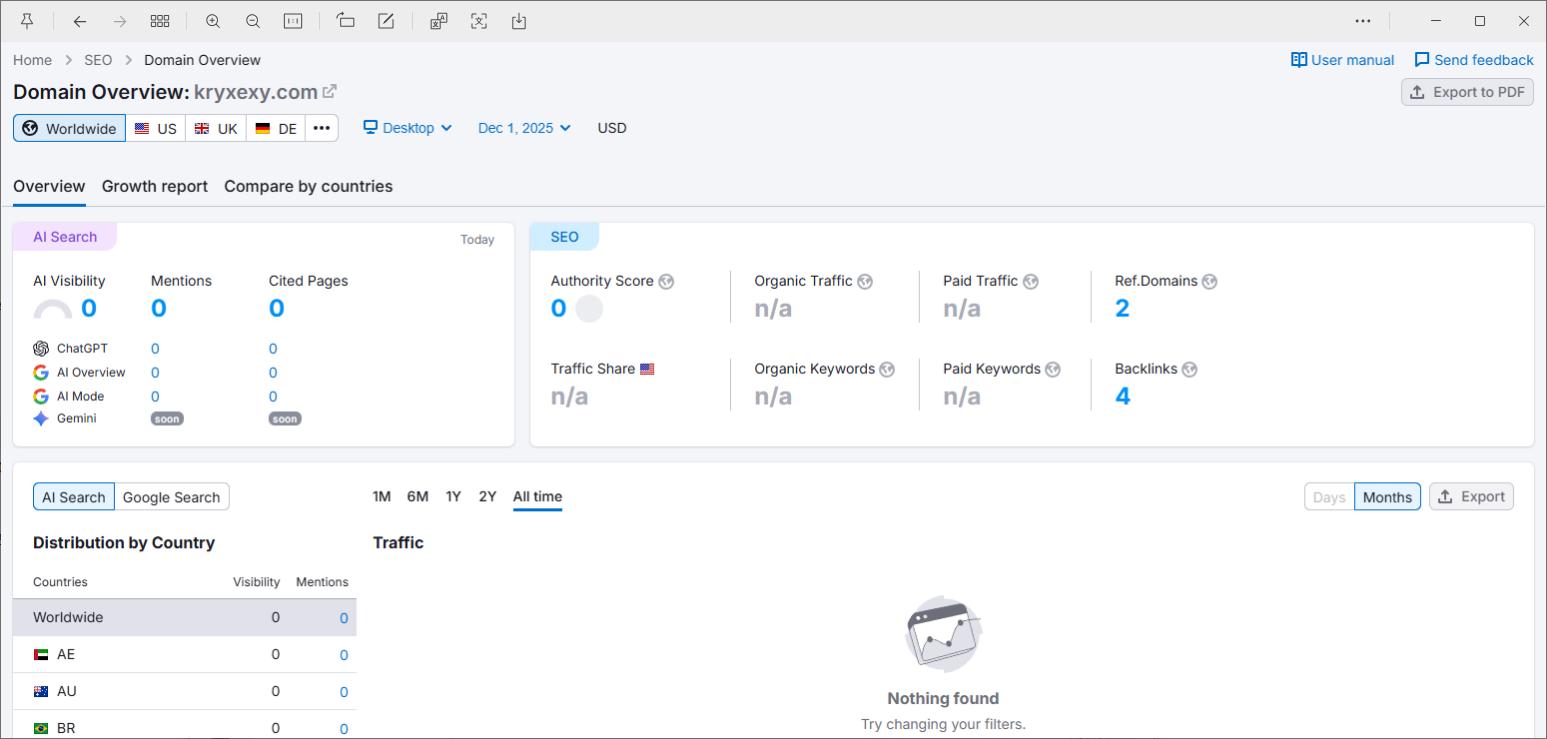Click the info globe next to Paid Keywords
This screenshot has height=739, width=1547.
(x=1053, y=370)
